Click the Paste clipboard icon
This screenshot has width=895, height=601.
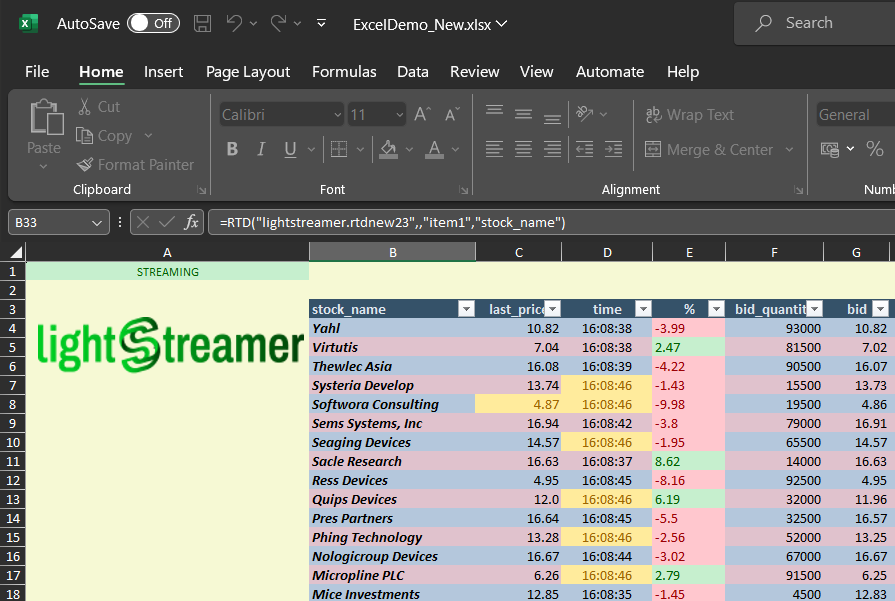click(45, 118)
